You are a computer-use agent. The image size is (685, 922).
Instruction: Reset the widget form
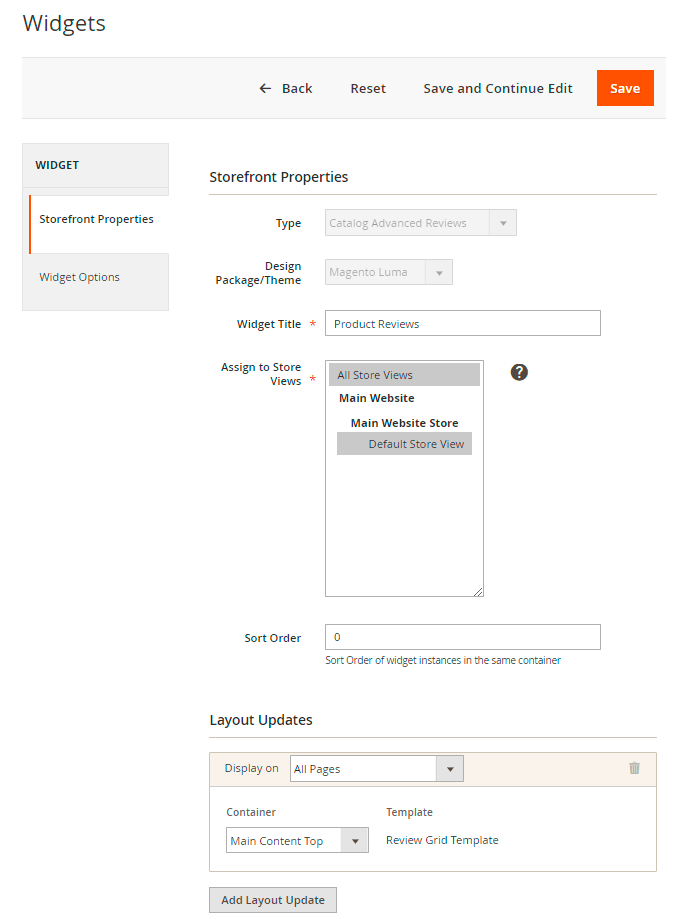pos(368,88)
